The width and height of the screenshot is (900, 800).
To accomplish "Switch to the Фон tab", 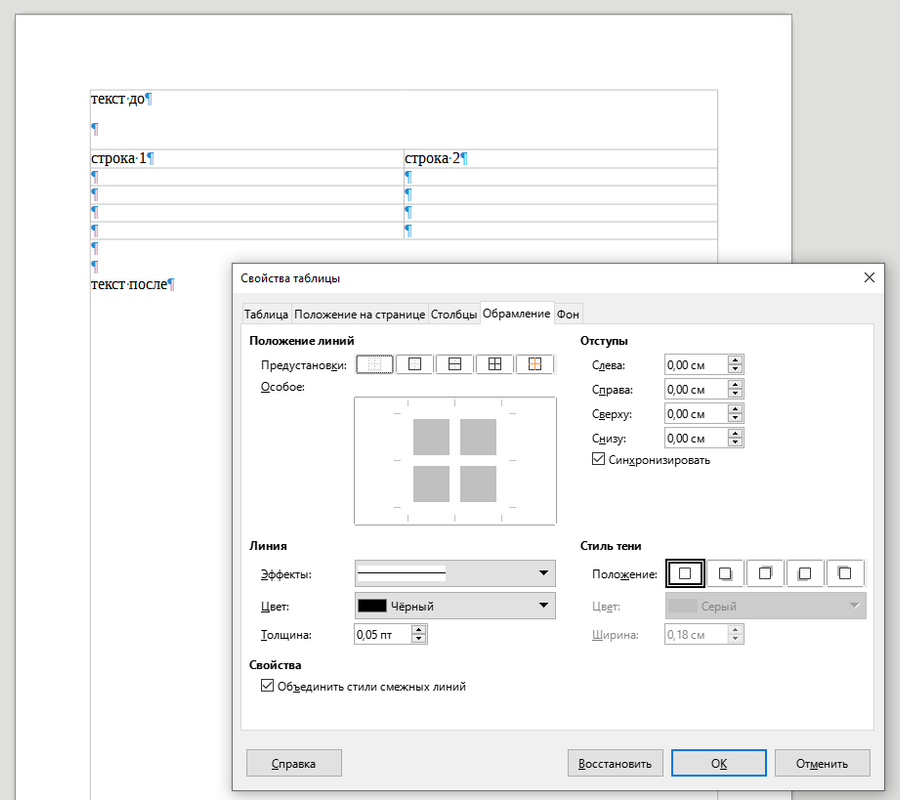I will pyautogui.click(x=568, y=314).
